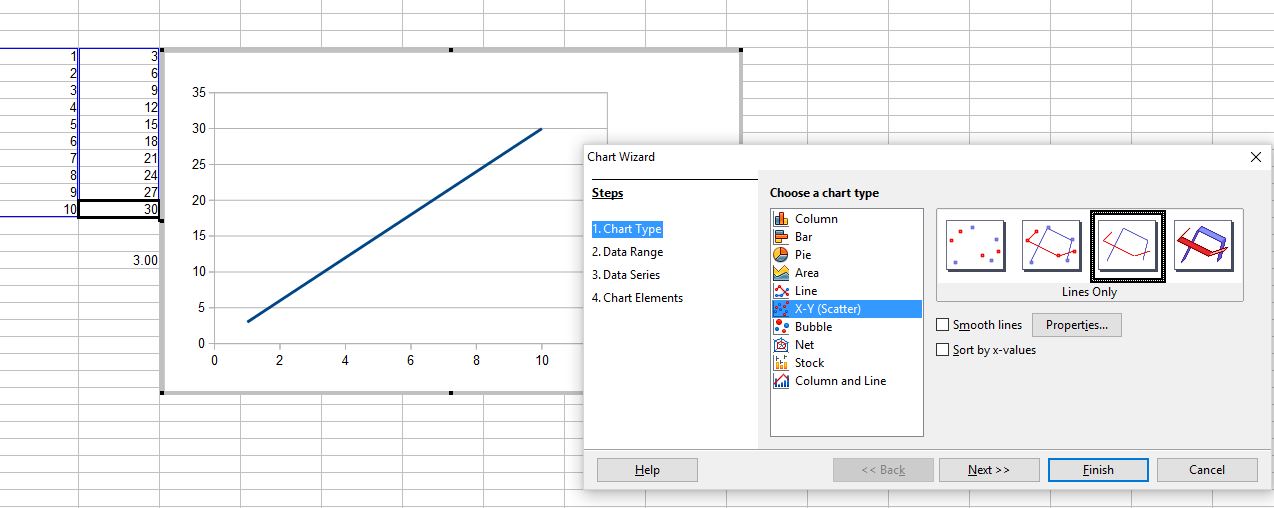
Task: Pick the Net chart type icon
Action: [x=782, y=345]
